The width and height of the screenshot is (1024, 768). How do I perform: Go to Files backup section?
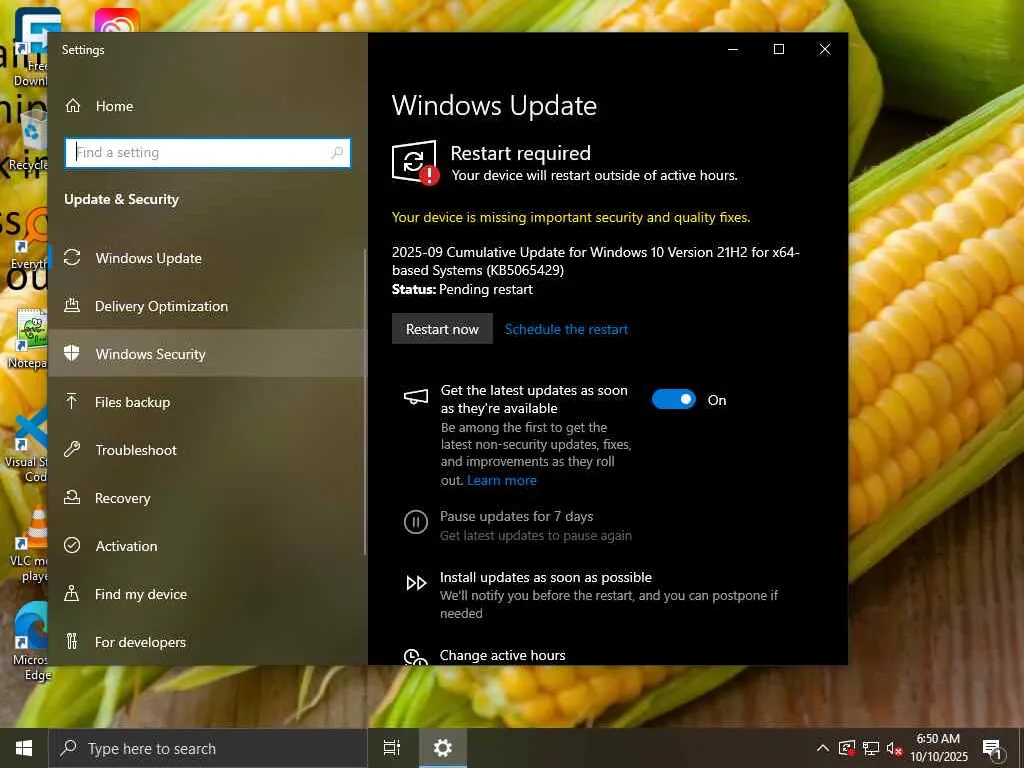point(206,402)
